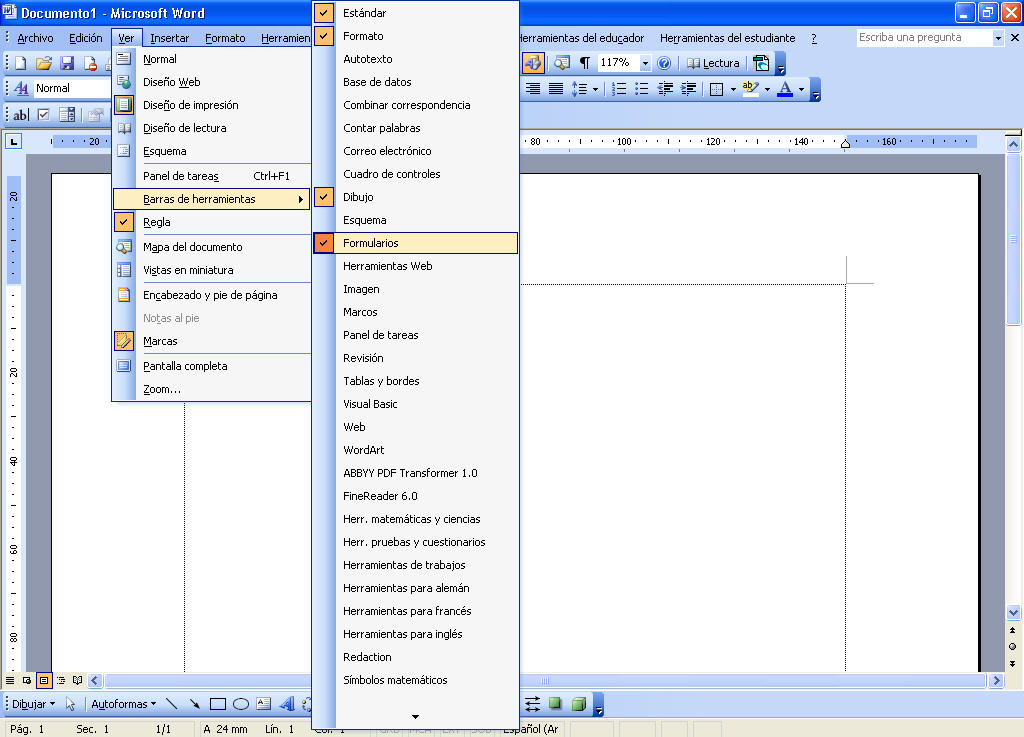Click the Permission restricted document icon
Screen dimensions: 1024x737
(x=90, y=63)
